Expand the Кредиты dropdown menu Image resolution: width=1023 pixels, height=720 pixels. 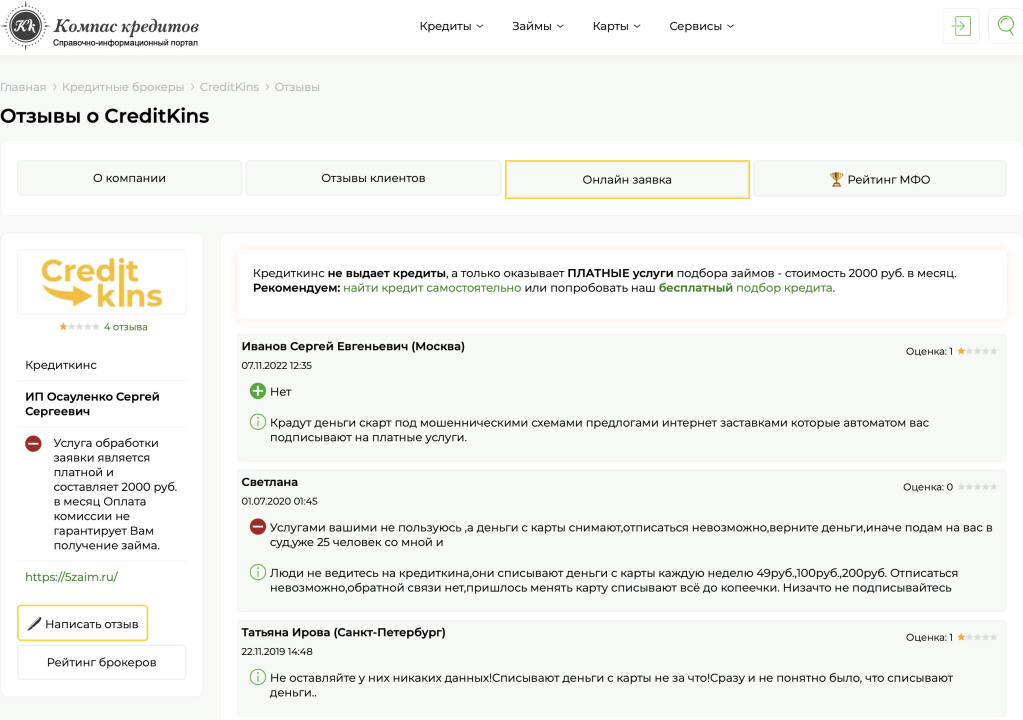451,27
